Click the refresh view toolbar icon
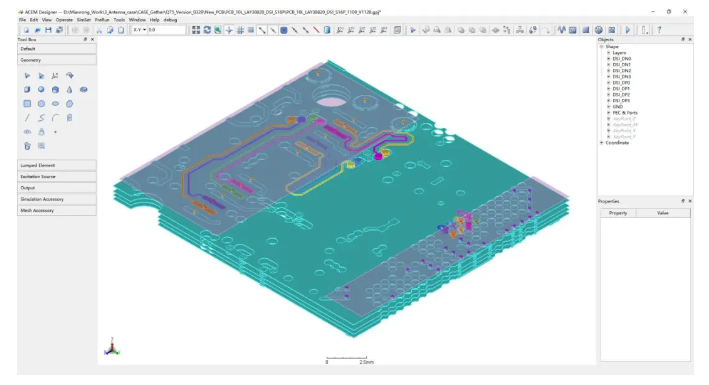This screenshot has height=385, width=709. coord(207,30)
